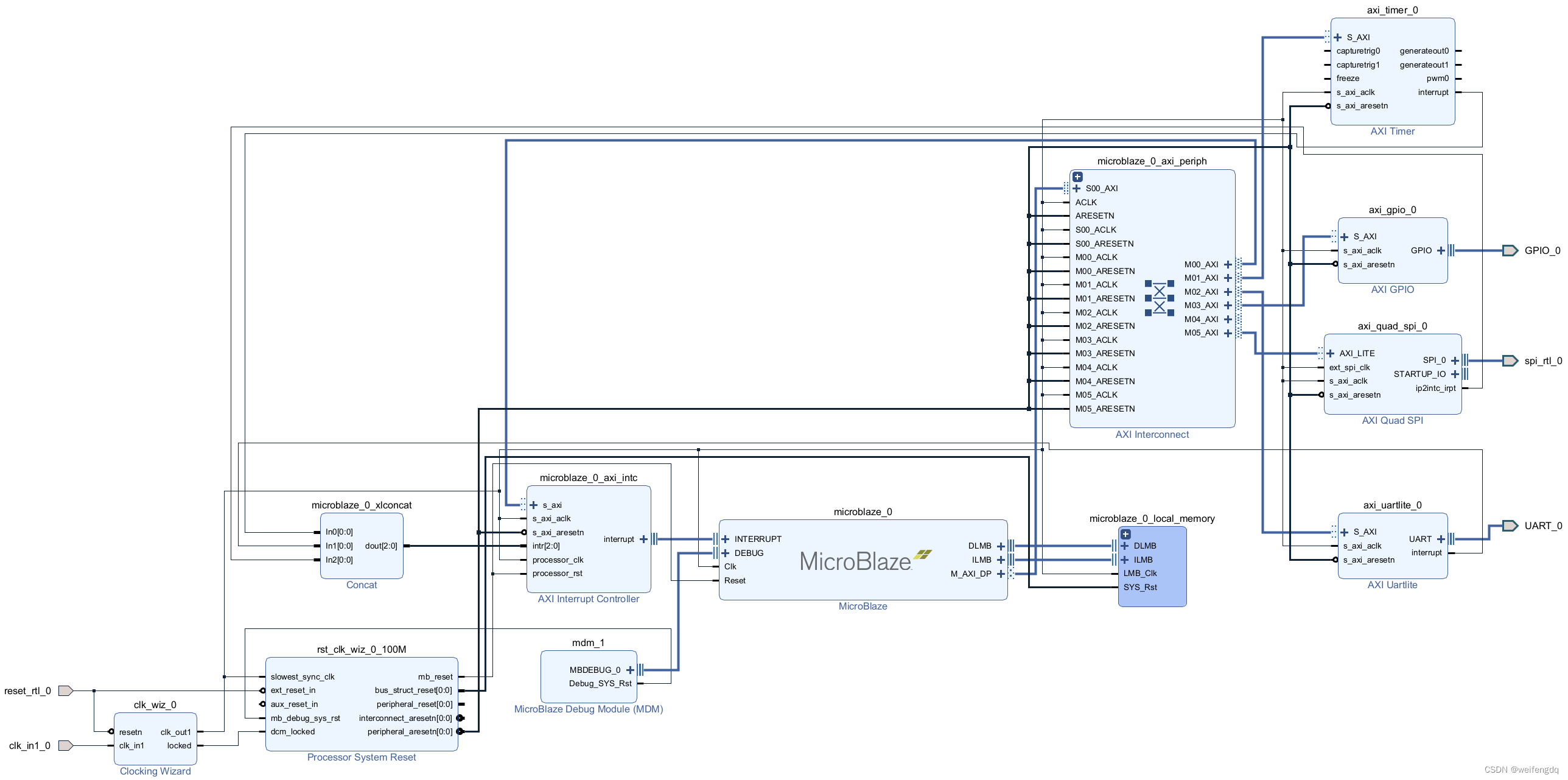This screenshot has width=1568, height=780.
Task: Click the crossbar icon inside AXI Interconnect
Action: click(1159, 298)
